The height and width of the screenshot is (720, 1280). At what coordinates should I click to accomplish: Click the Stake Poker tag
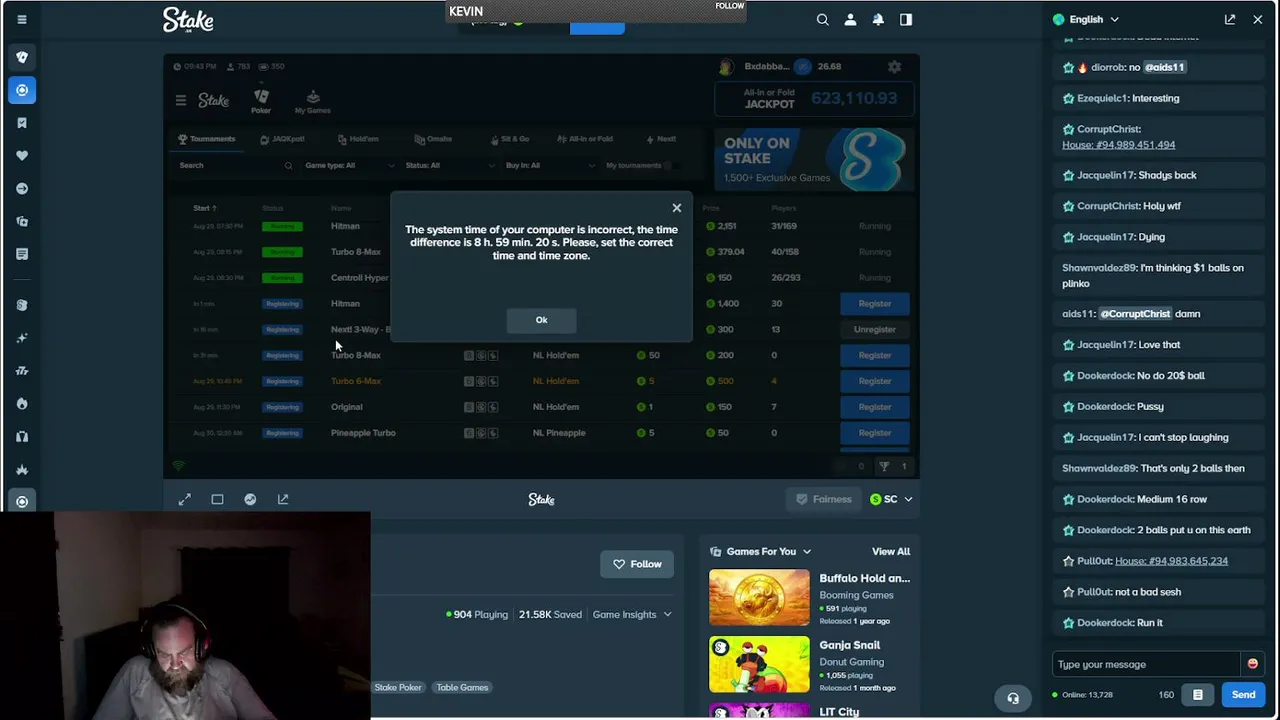coord(398,688)
